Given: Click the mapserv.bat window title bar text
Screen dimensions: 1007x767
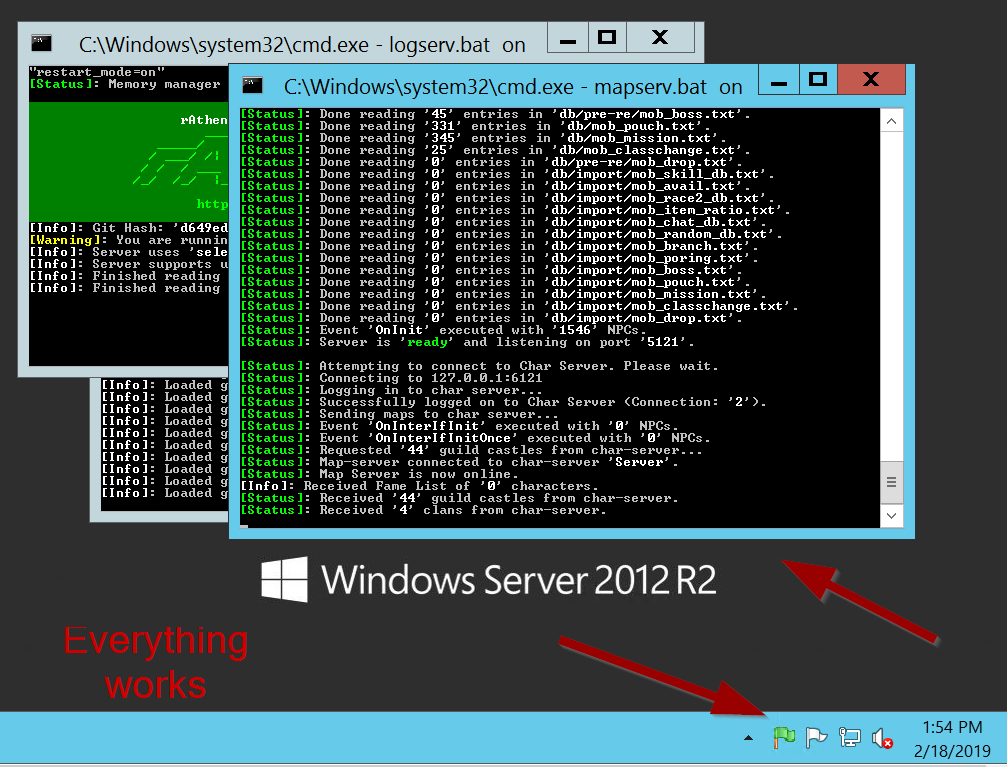Looking at the screenshot, I should (513, 87).
